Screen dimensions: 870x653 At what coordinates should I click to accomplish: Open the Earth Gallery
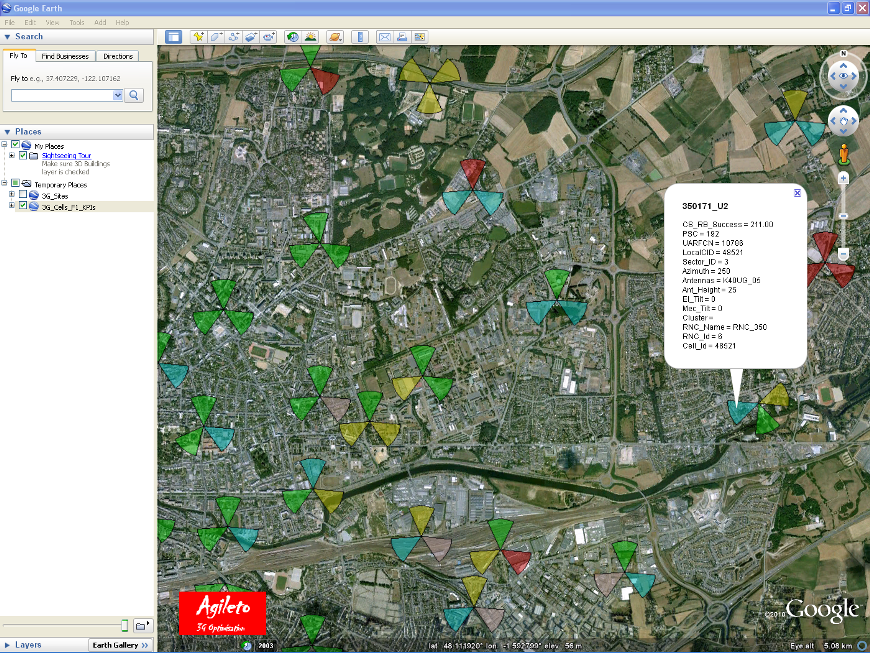(x=119, y=645)
